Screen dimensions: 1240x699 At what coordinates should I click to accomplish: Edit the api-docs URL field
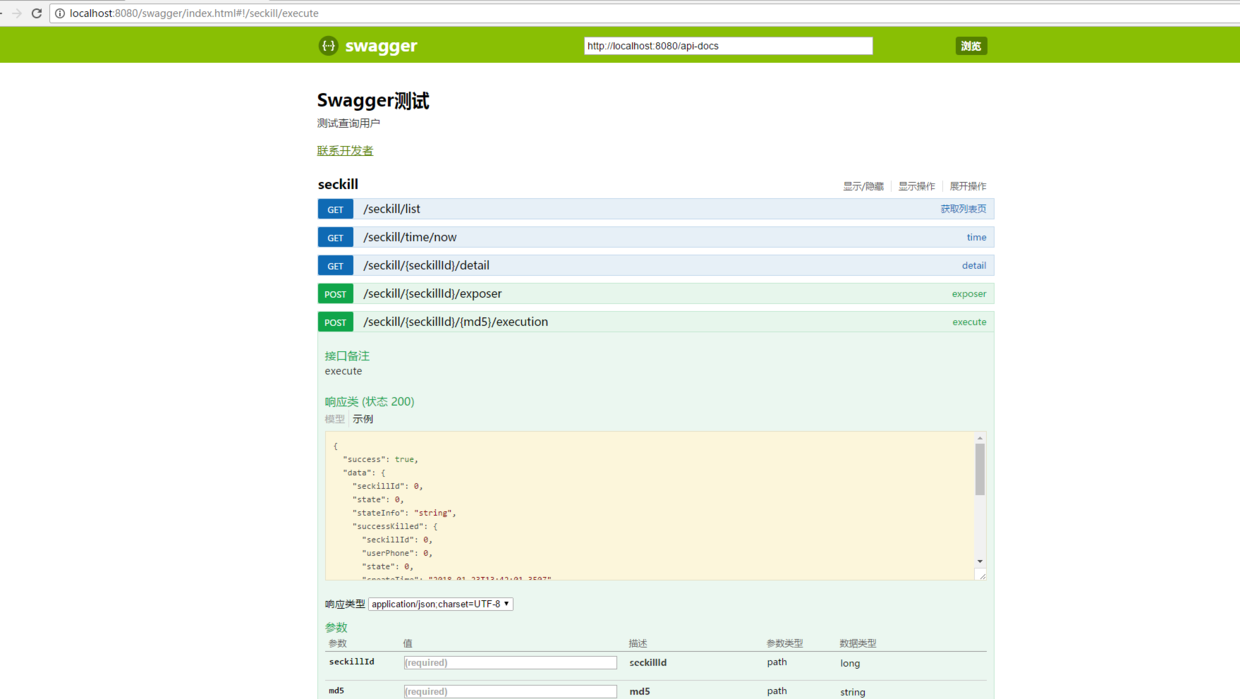coord(728,46)
